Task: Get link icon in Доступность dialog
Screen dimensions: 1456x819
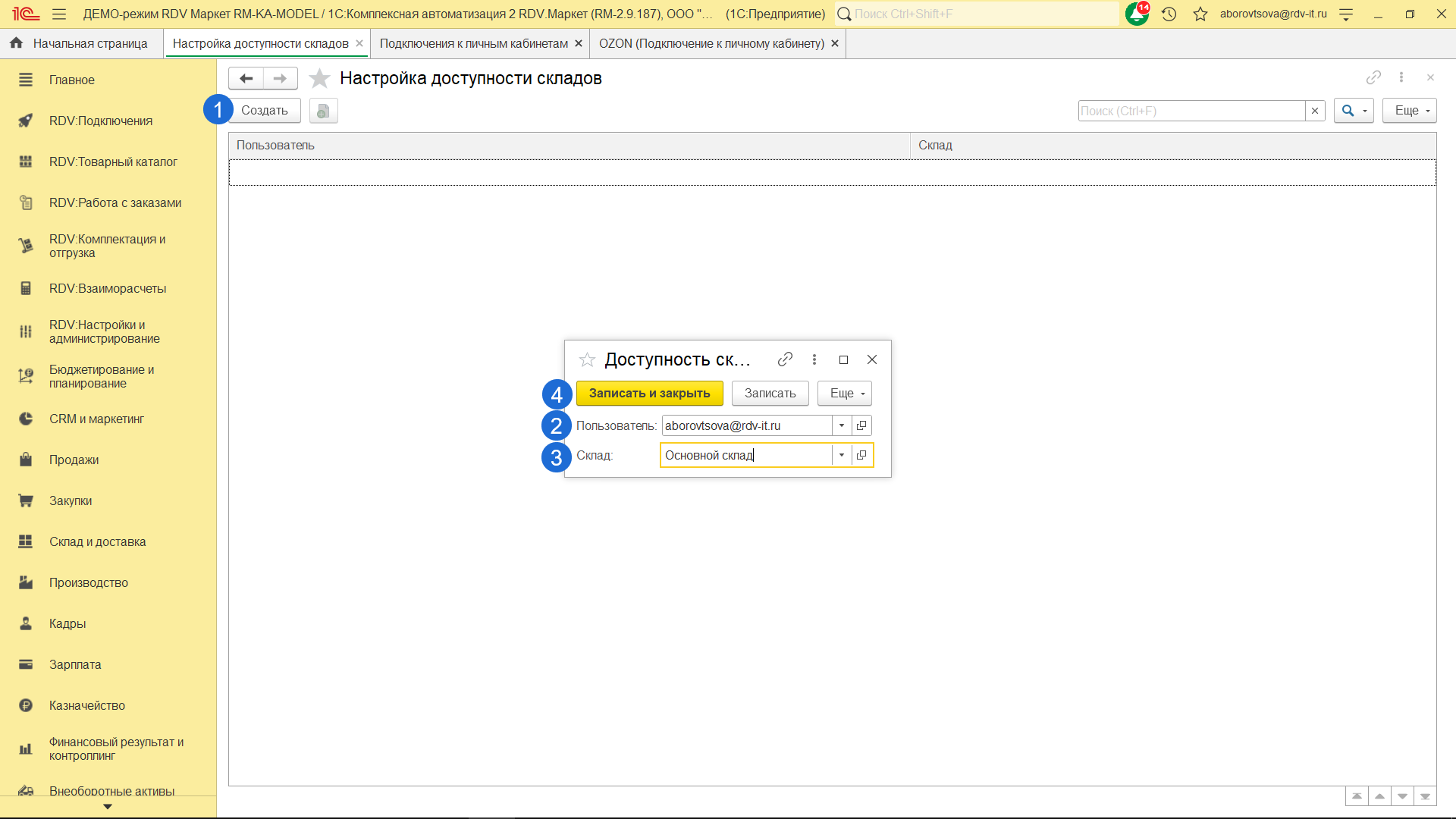Action: (x=785, y=359)
